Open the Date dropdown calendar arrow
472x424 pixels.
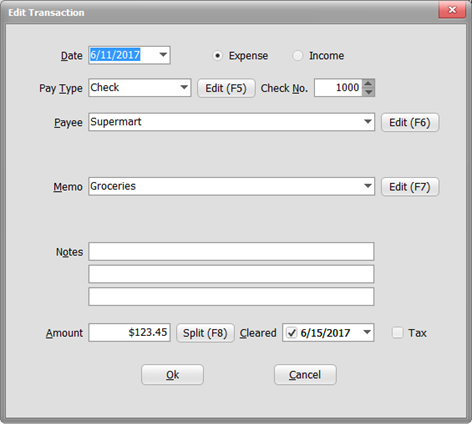[163, 55]
